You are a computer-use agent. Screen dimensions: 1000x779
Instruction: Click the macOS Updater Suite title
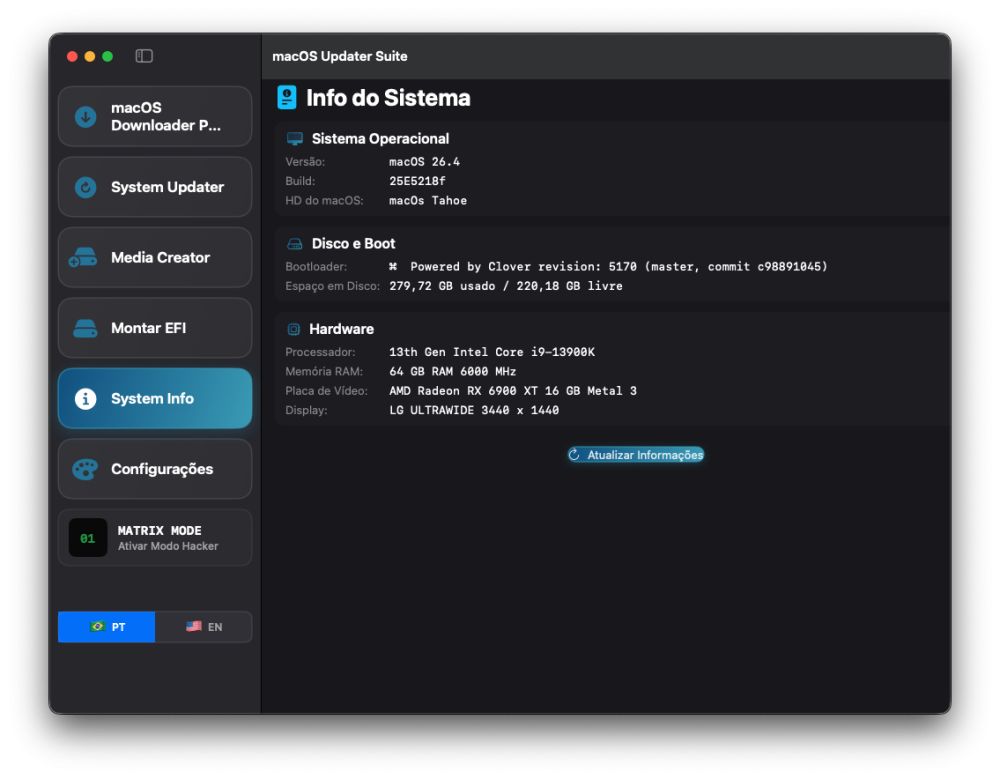(x=340, y=56)
